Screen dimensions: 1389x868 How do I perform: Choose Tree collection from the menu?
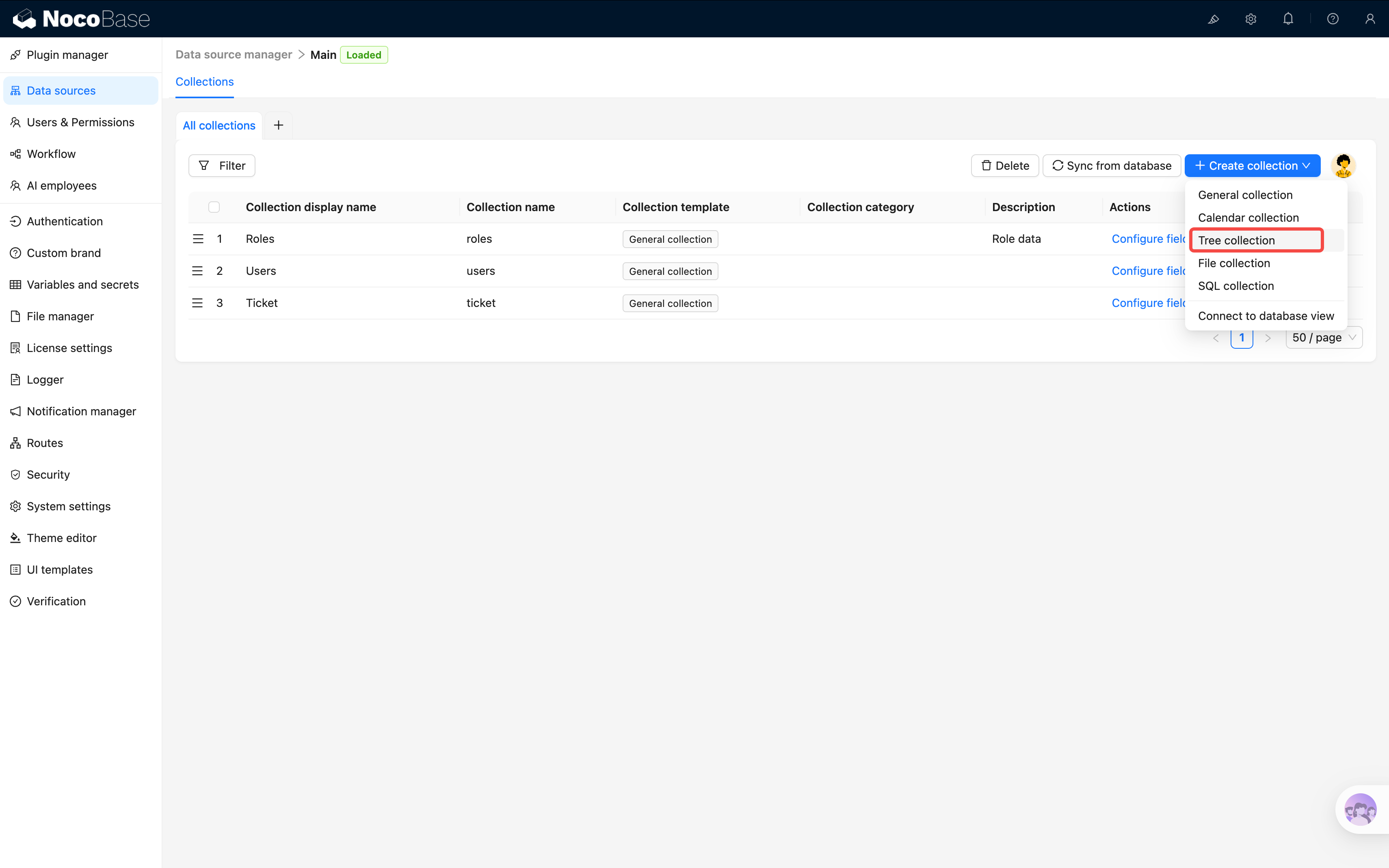pyautogui.click(x=1236, y=240)
